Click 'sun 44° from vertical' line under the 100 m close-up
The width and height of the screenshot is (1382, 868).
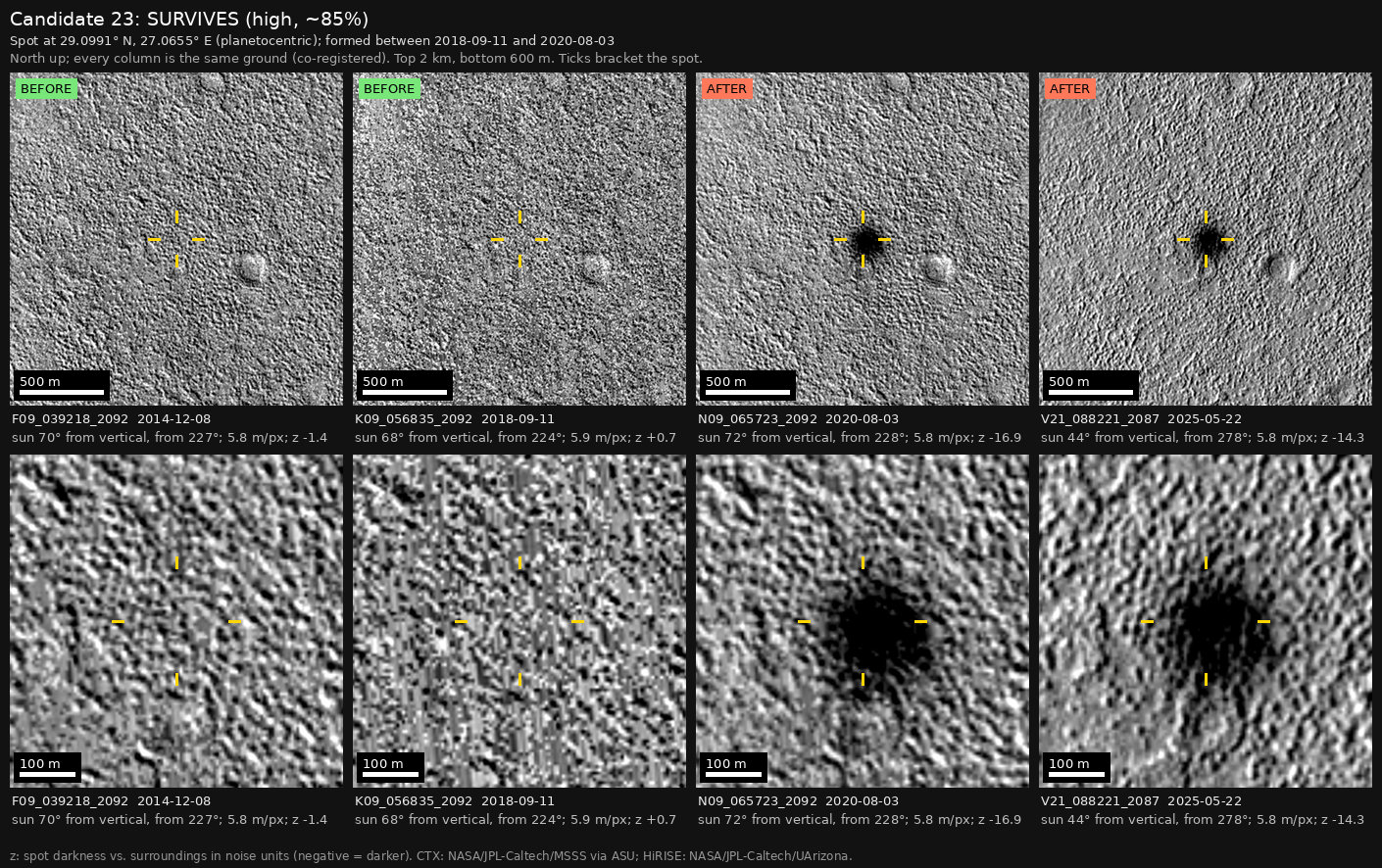click(x=1203, y=820)
